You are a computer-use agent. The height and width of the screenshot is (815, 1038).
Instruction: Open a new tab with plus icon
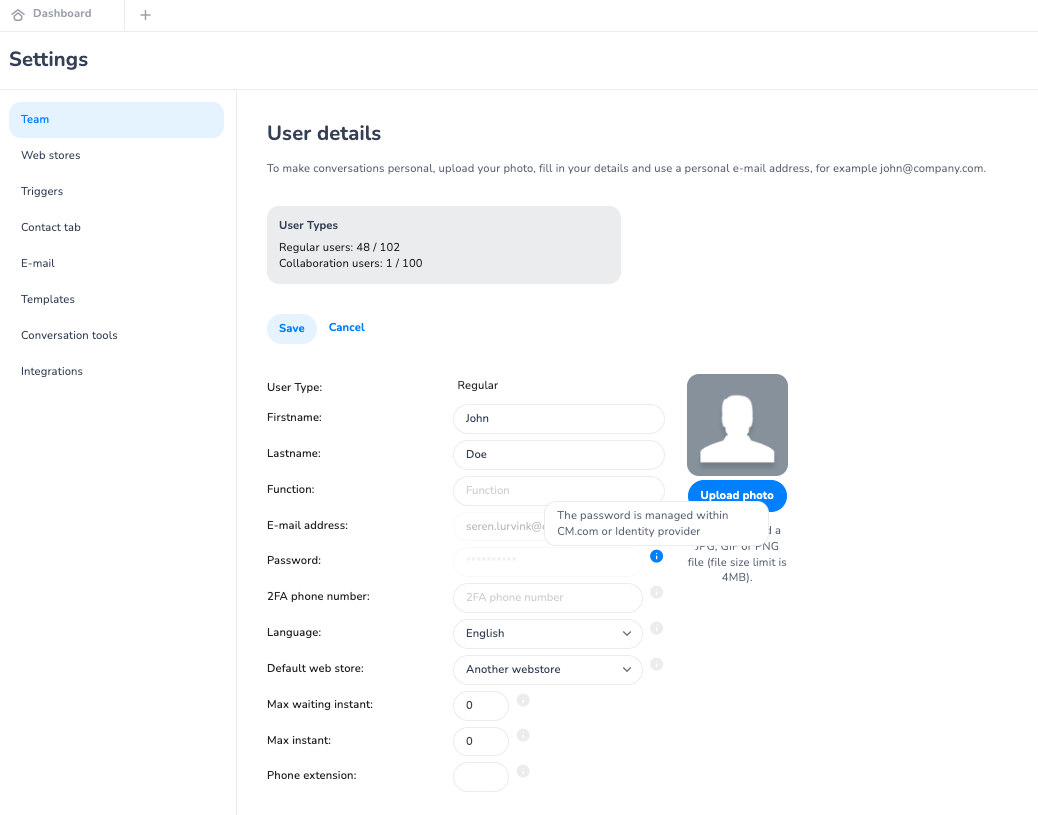[x=145, y=15]
